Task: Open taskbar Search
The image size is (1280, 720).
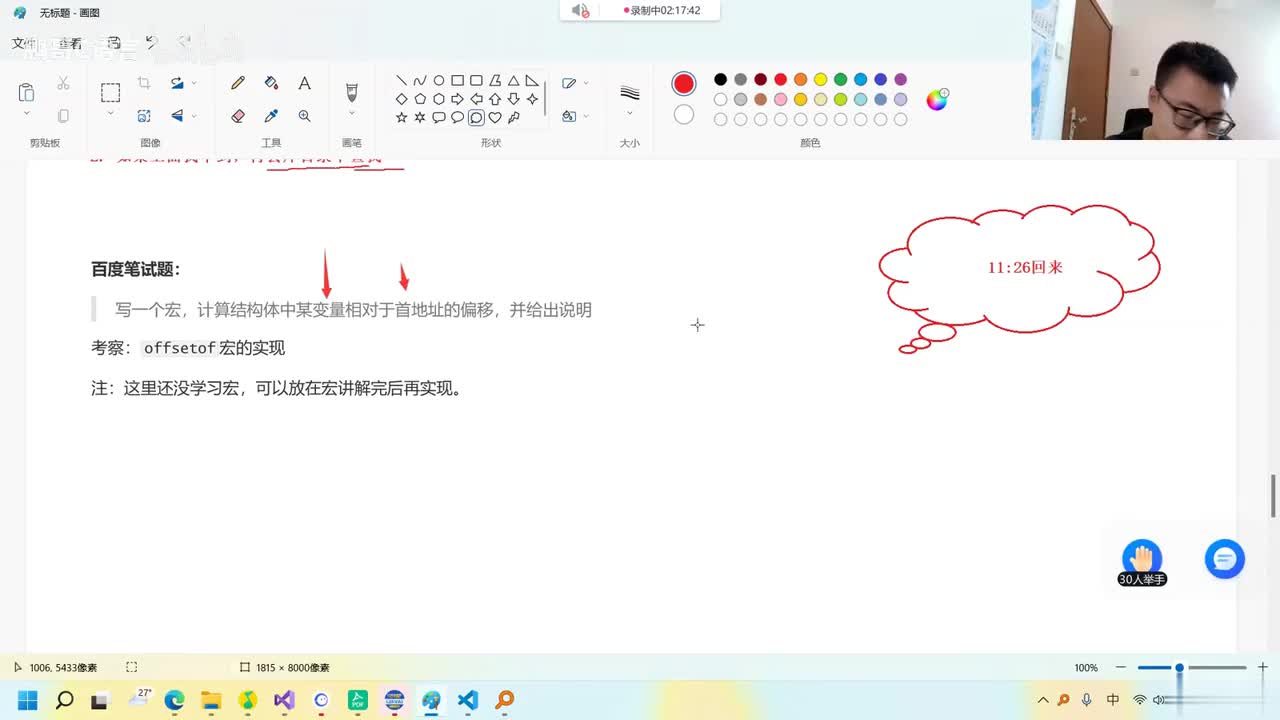Action: tap(64, 700)
